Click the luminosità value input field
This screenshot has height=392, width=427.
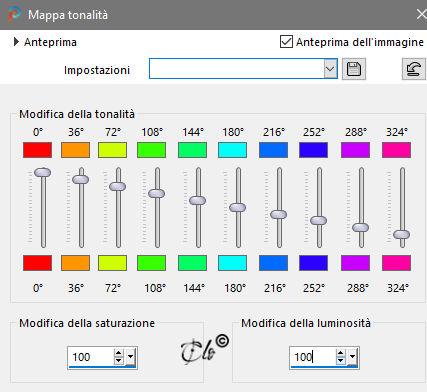tap(313, 357)
